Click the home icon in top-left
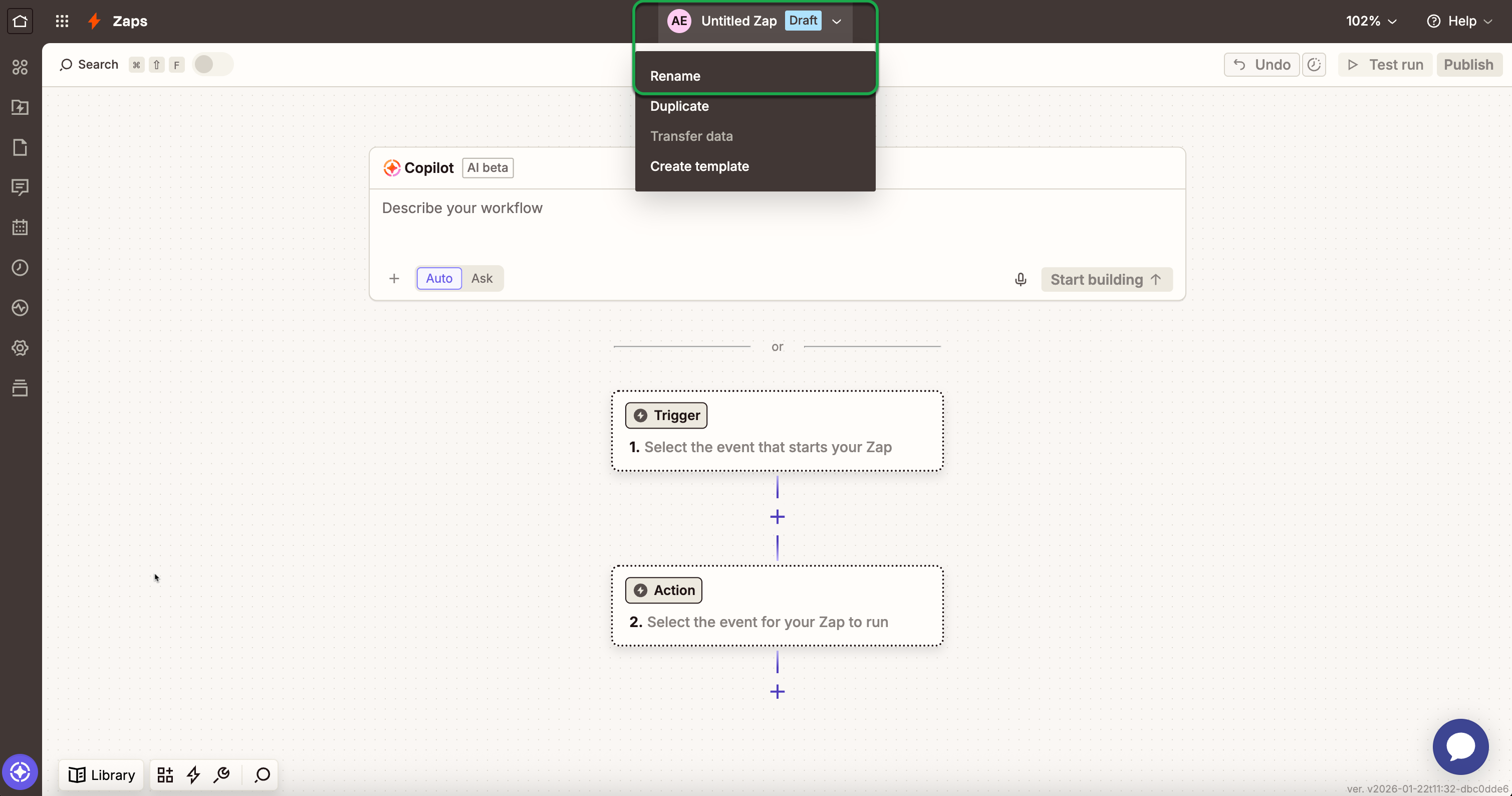Viewport: 1512px width, 796px height. click(20, 21)
